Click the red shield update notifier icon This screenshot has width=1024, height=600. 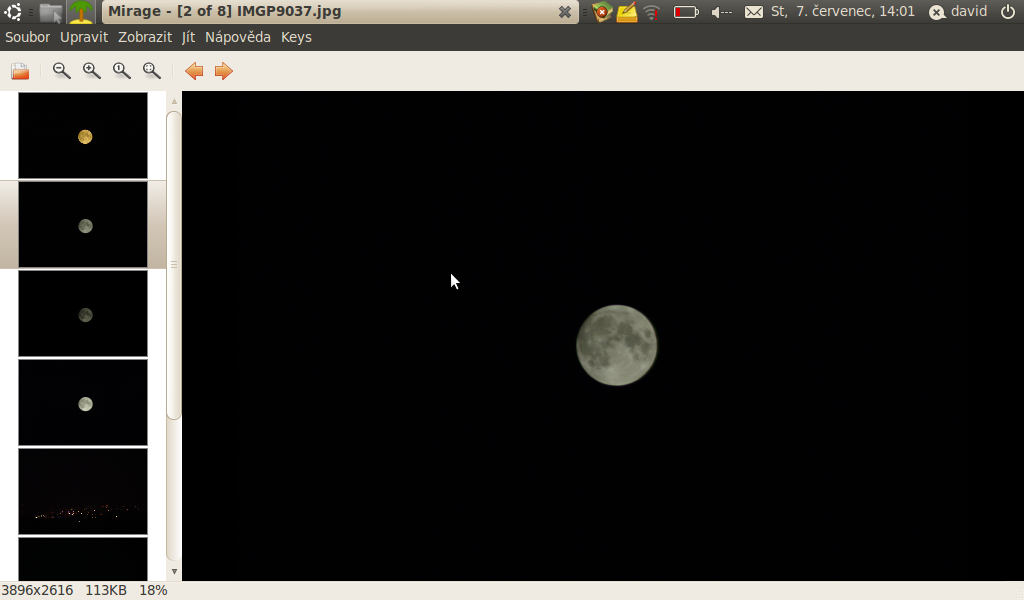[x=602, y=12]
